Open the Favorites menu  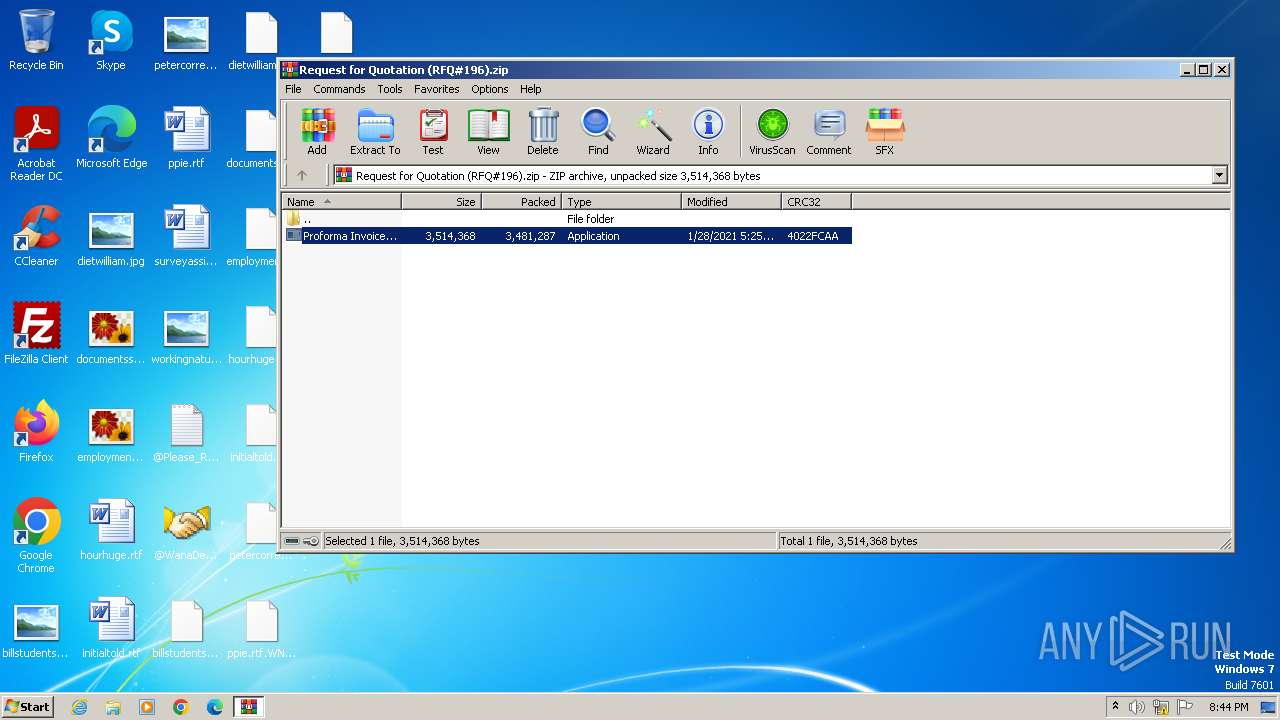[x=437, y=89]
